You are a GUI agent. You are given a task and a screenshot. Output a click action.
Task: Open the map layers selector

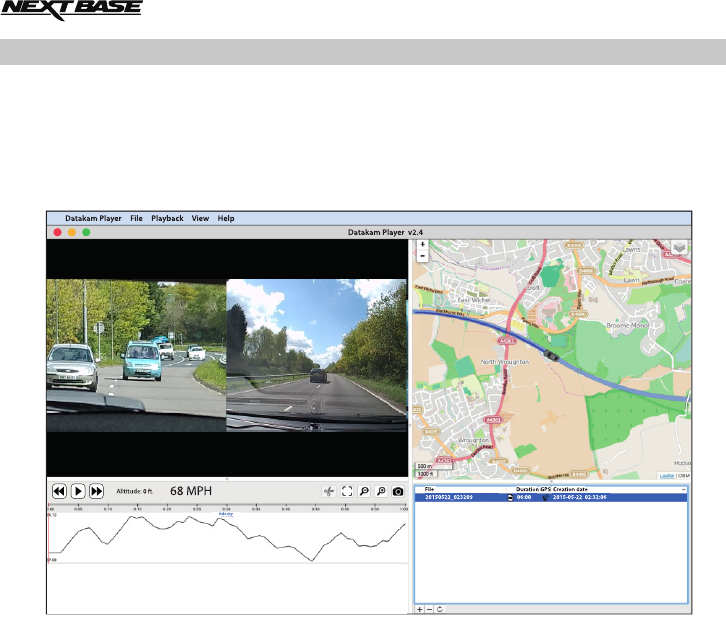[680, 247]
